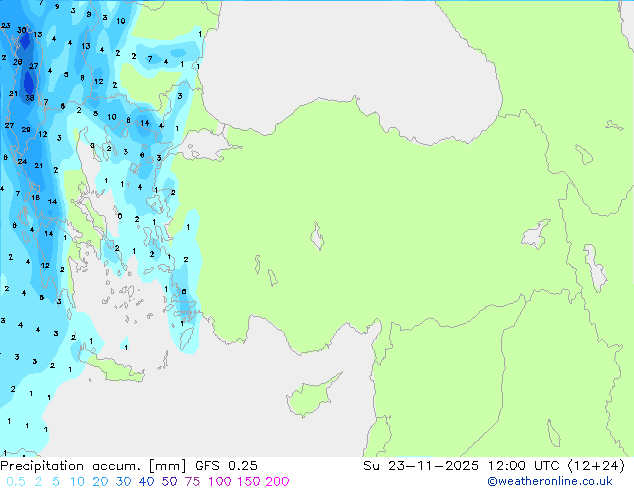Click the 'Precipitation accum. [mm] GFS 0.25' title

click(129, 466)
